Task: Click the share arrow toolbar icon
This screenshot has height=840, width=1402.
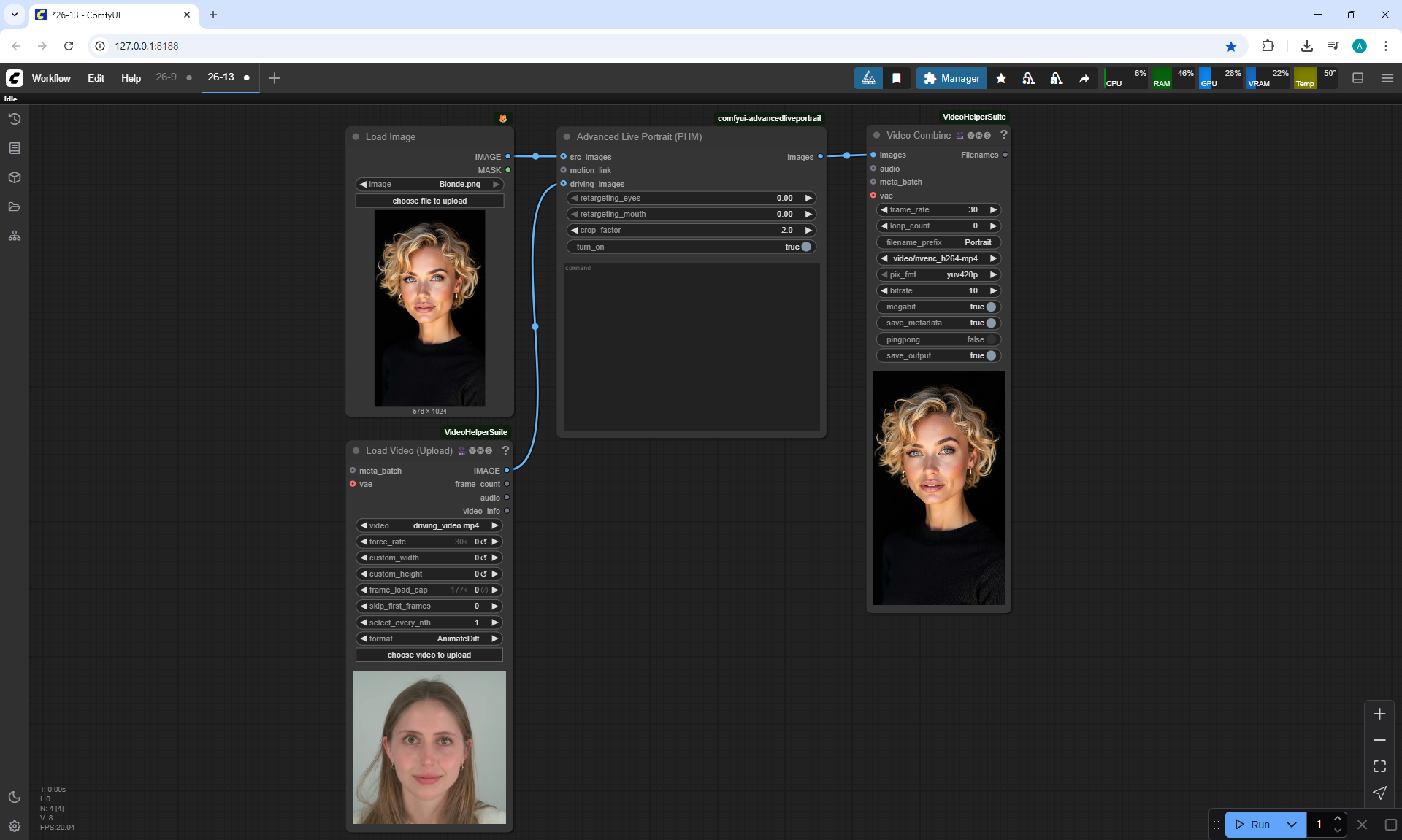Action: [x=1084, y=78]
